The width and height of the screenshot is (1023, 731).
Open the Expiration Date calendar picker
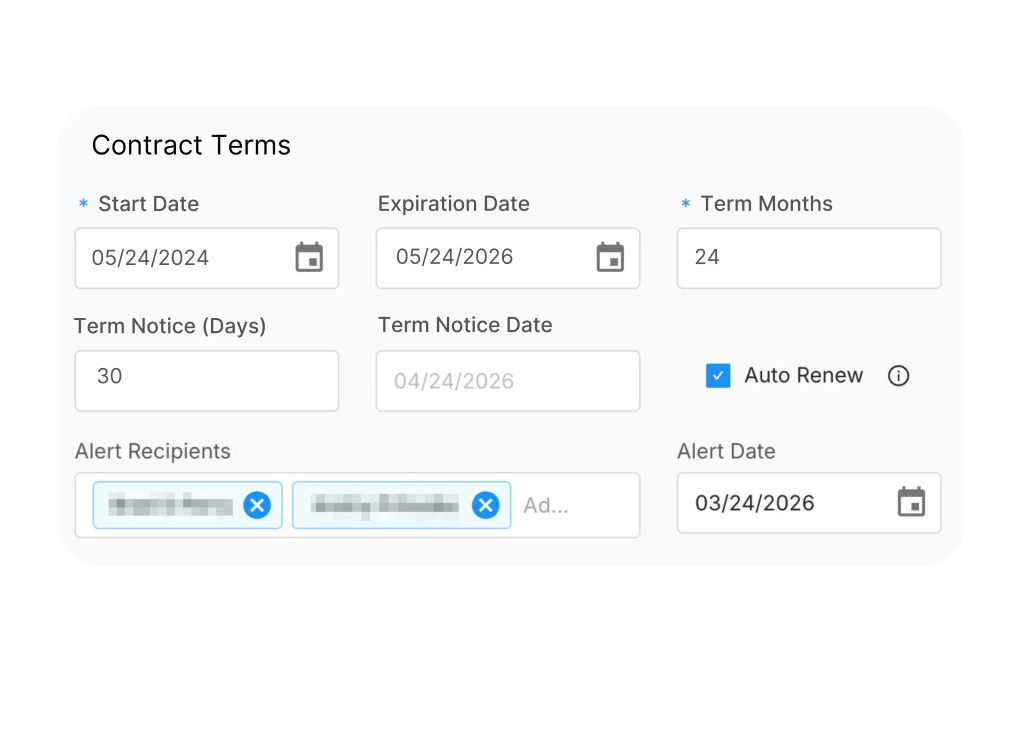(x=610, y=258)
